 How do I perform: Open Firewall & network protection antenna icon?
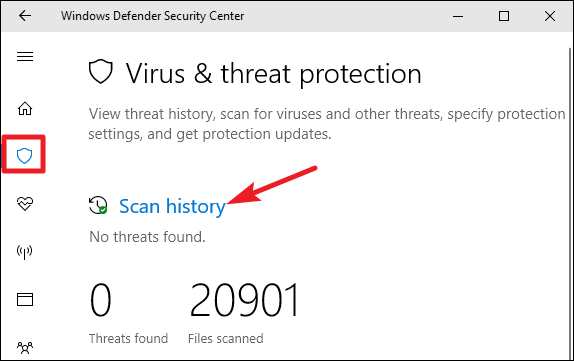coord(25,252)
